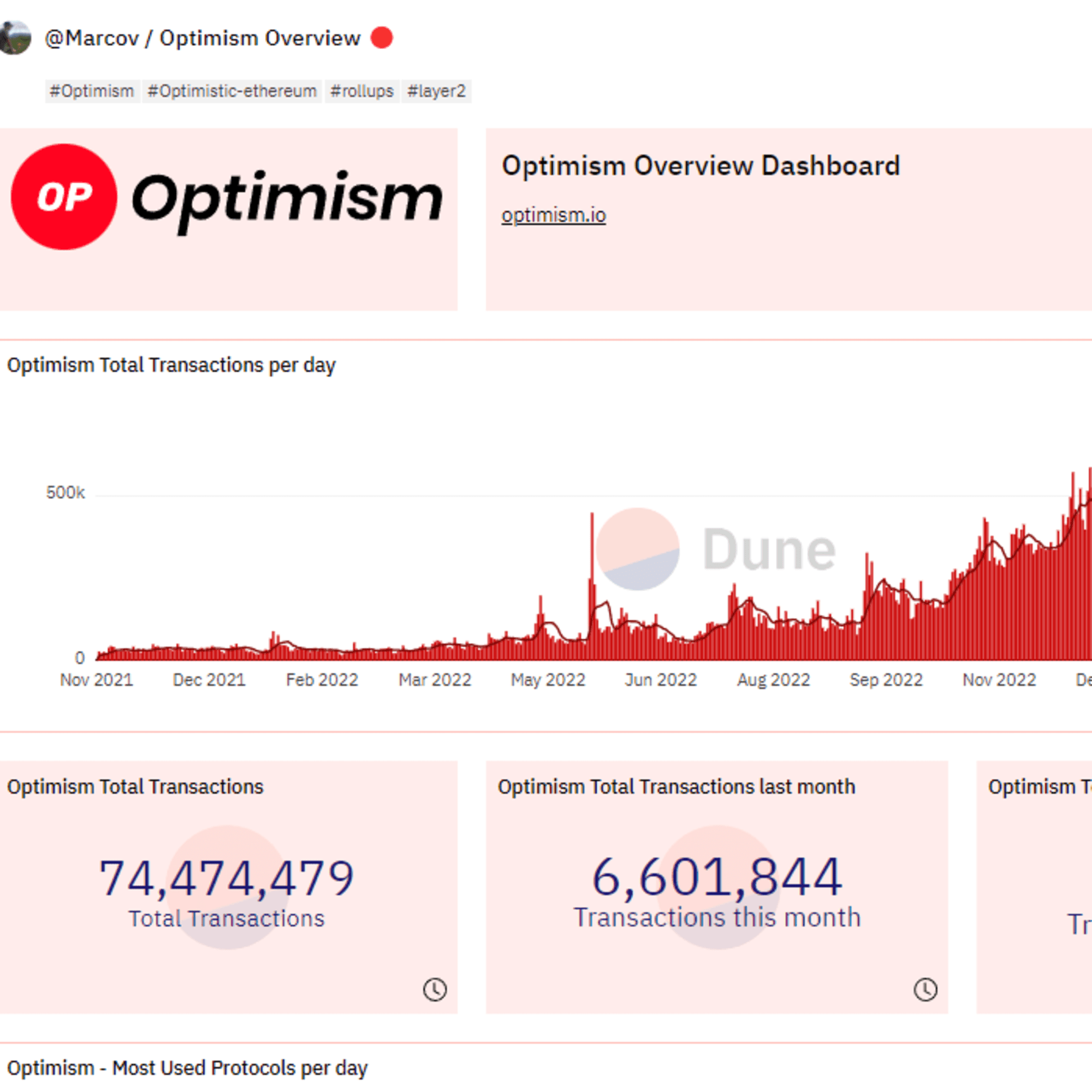
Task: Click the May 2022 x-axis label
Action: [548, 680]
